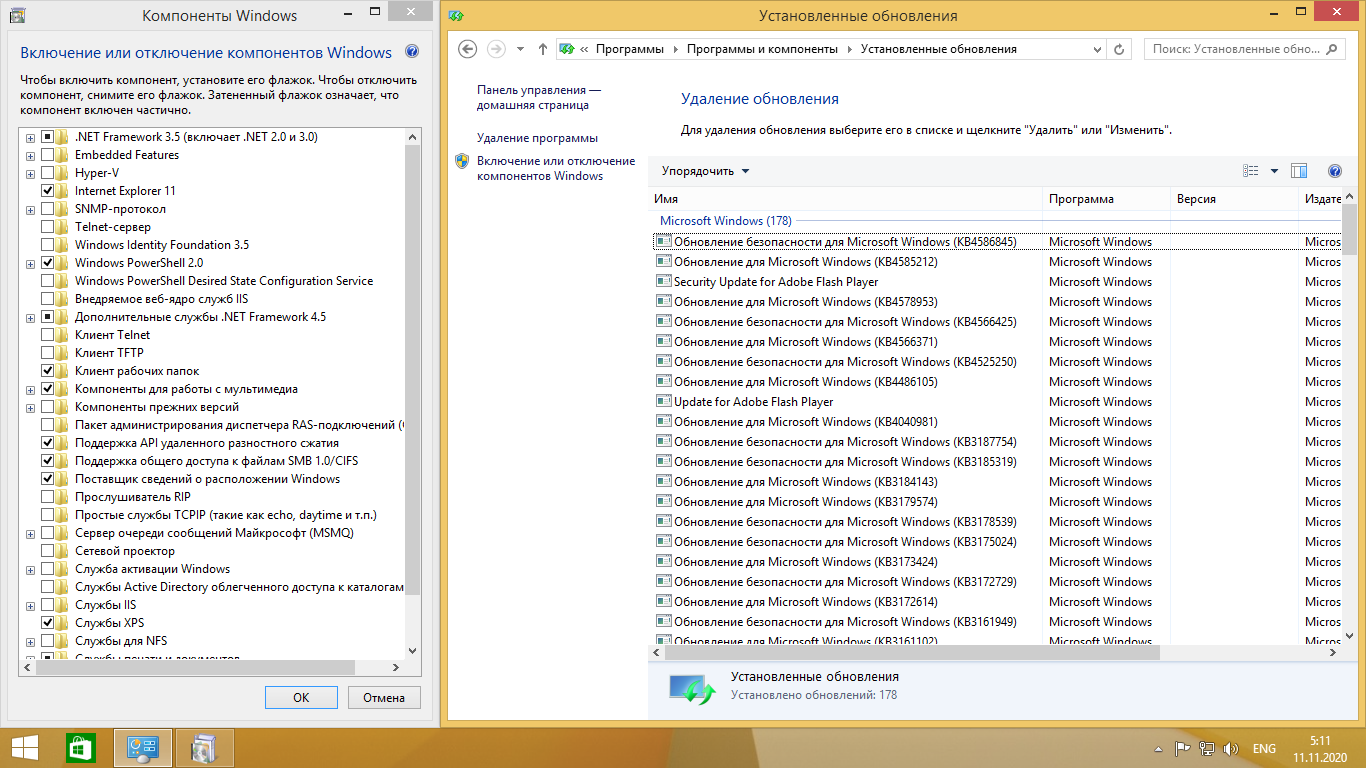Uncheck Internet Explorer 11 checkbox
The width and height of the screenshot is (1366, 768).
(48, 191)
